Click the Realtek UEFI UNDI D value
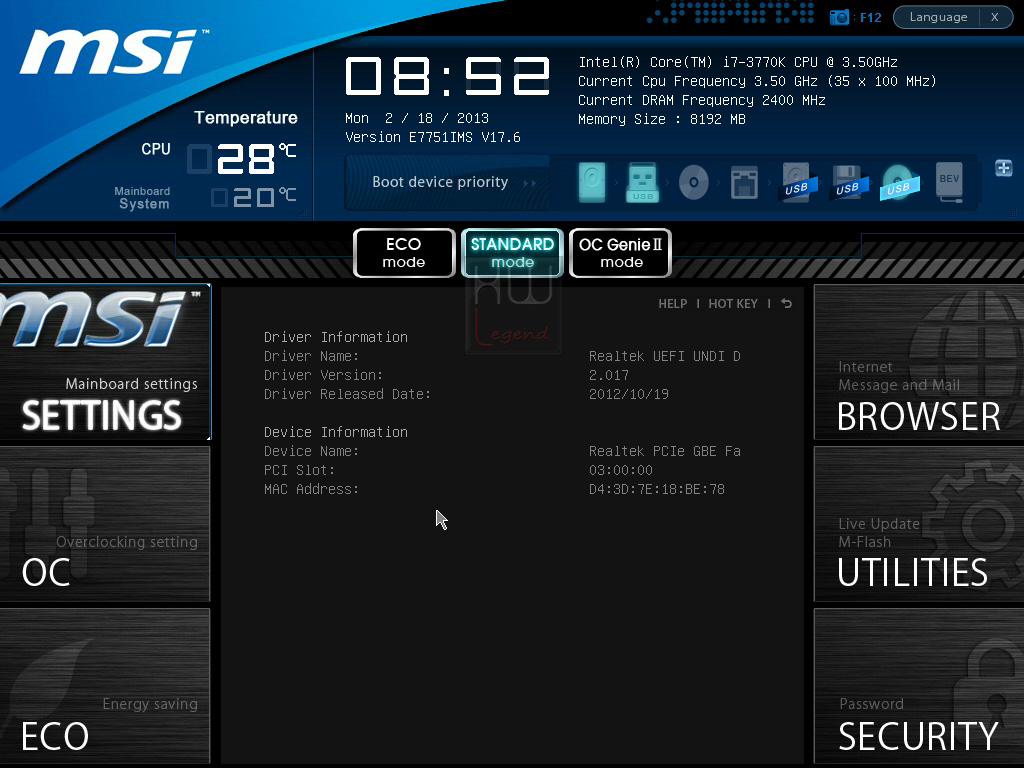Screen dimensions: 1024x768 point(665,356)
